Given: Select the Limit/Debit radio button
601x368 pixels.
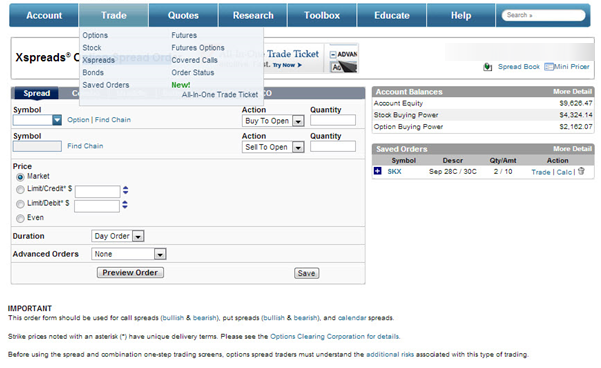Looking at the screenshot, I should tap(20, 204).
